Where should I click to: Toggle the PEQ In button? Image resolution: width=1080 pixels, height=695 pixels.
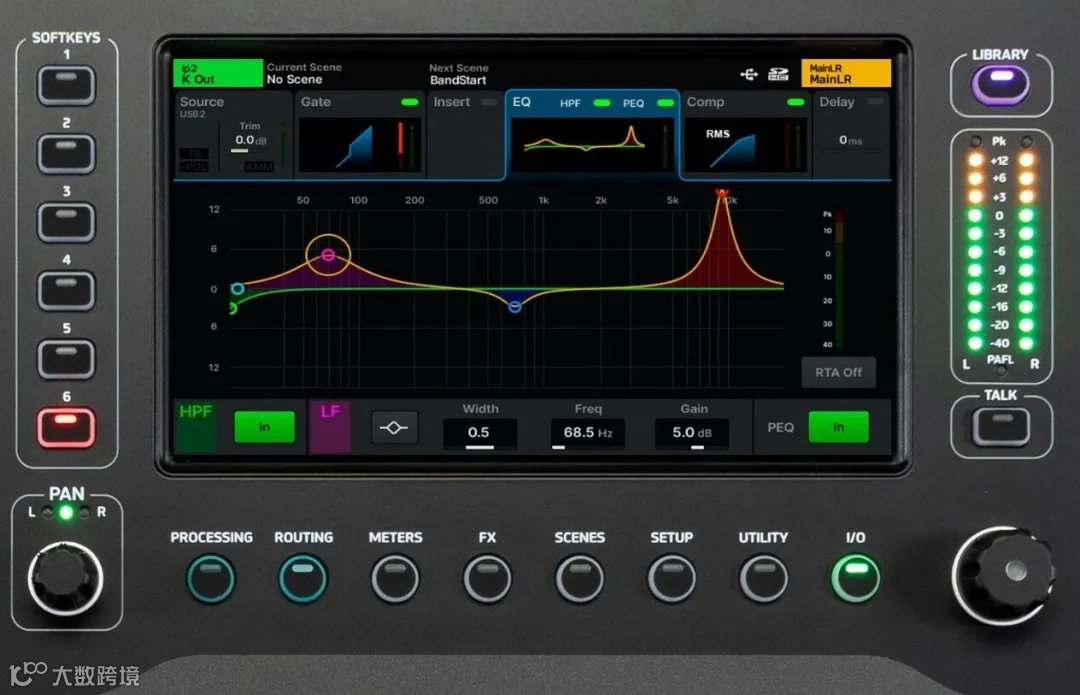coord(838,427)
